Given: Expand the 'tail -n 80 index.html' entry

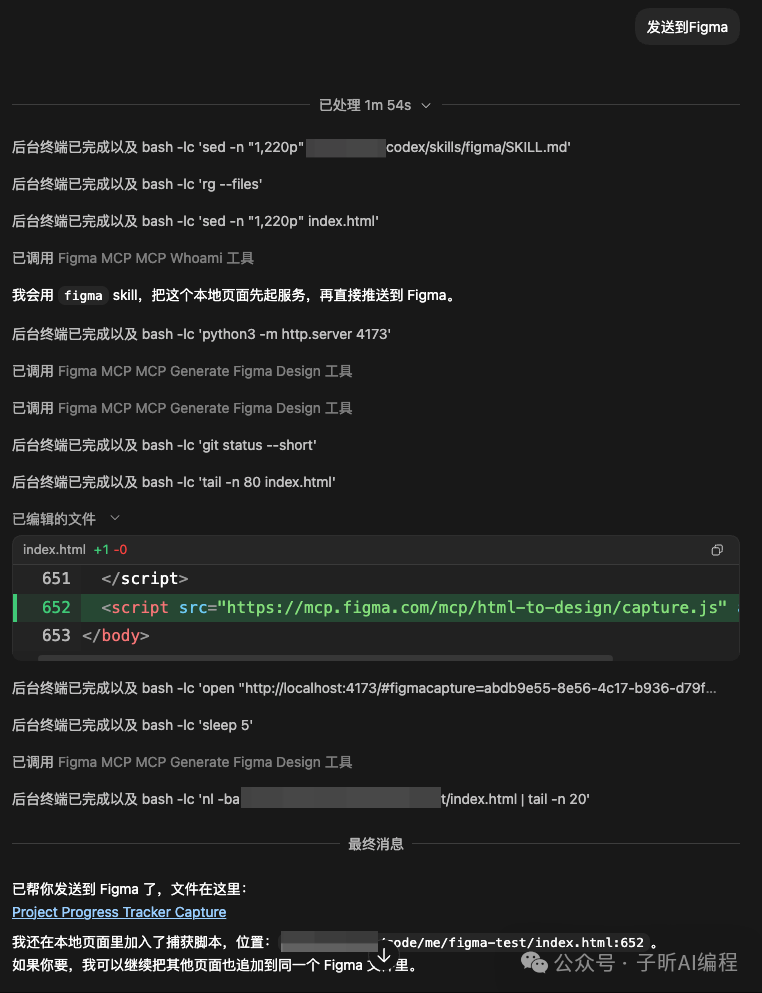Looking at the screenshot, I should coord(173,482).
